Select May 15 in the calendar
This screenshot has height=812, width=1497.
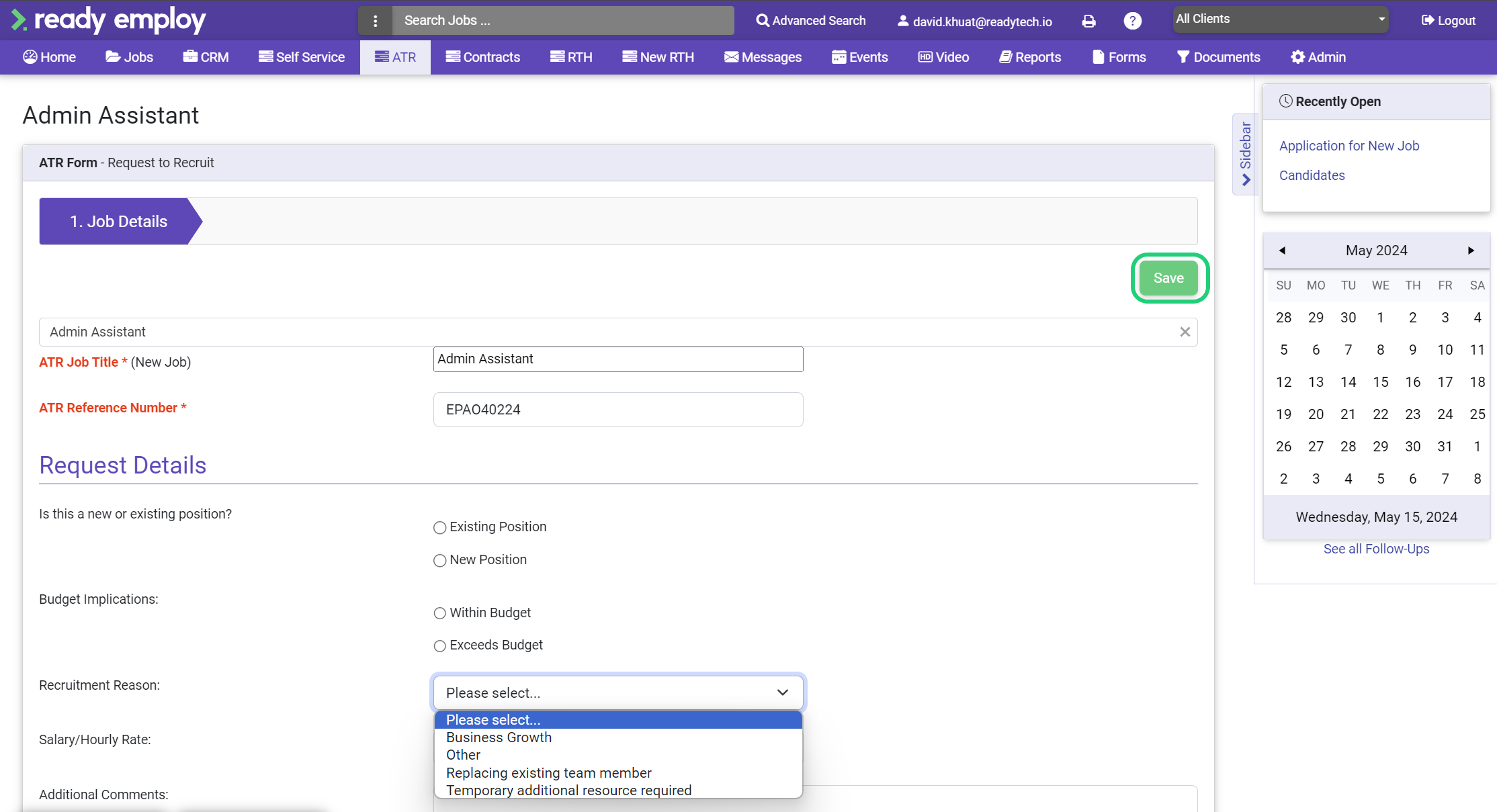(x=1380, y=382)
